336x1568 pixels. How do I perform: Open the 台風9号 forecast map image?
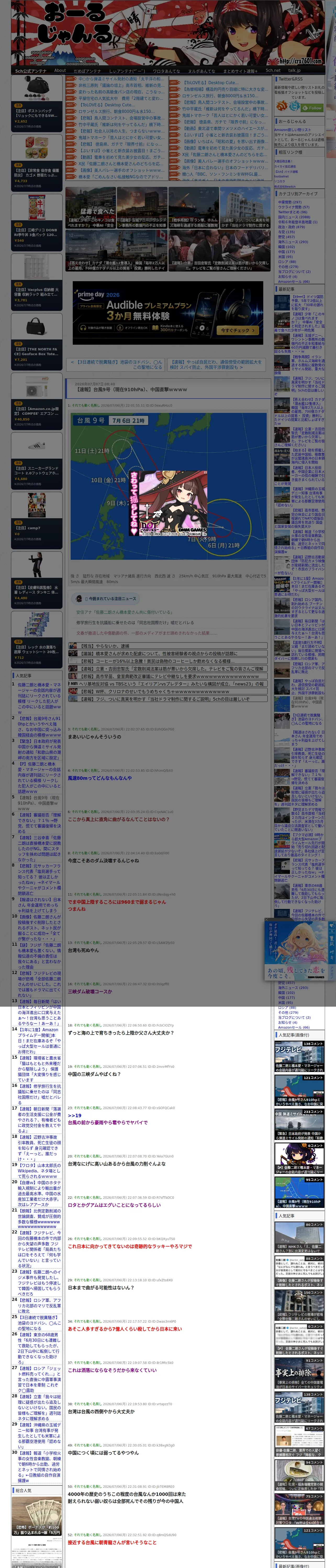(168, 486)
